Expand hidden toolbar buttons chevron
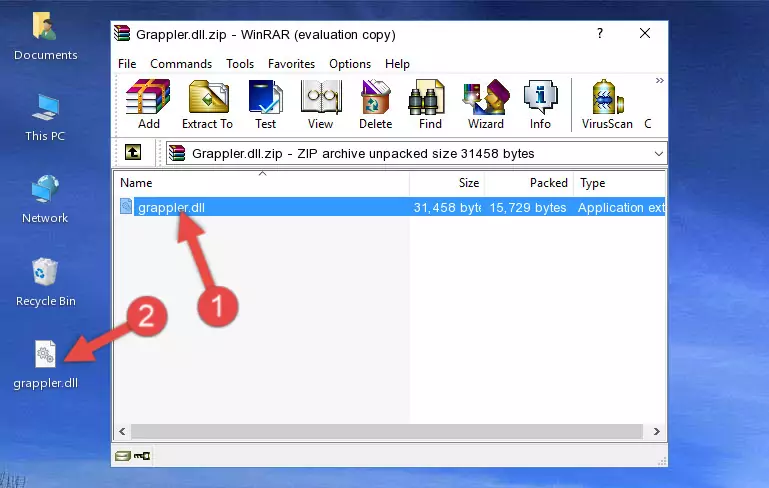 point(660,80)
